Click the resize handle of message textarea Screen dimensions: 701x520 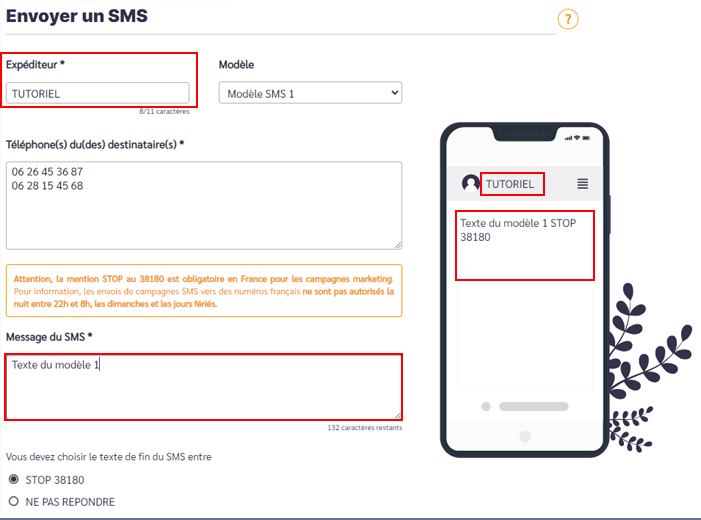point(397,414)
